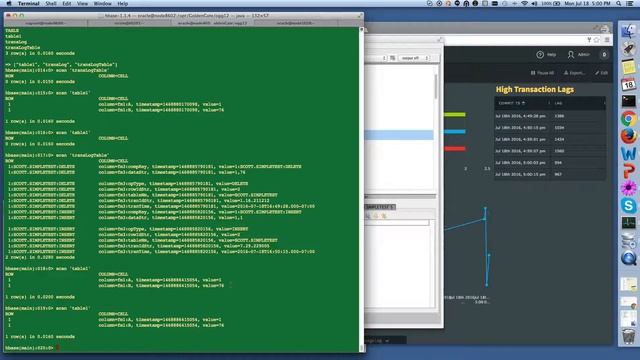Click the battery status in menu bar
This screenshot has width=640, height=360.
551,3
